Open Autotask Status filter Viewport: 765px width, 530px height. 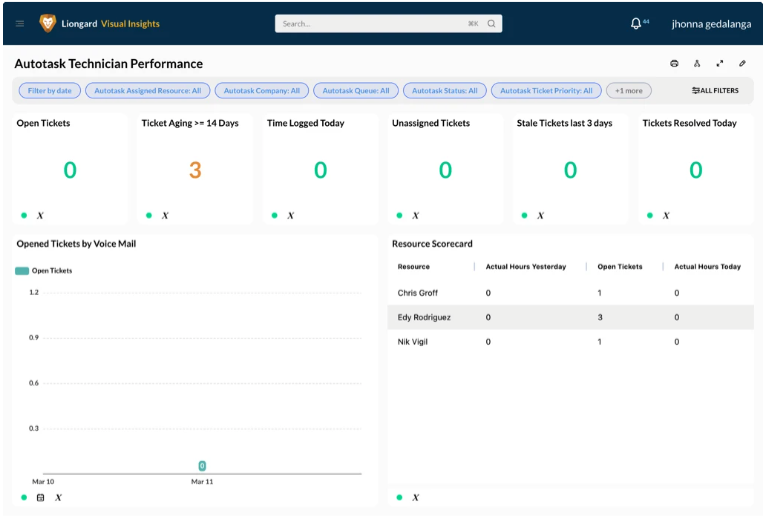tap(444, 90)
